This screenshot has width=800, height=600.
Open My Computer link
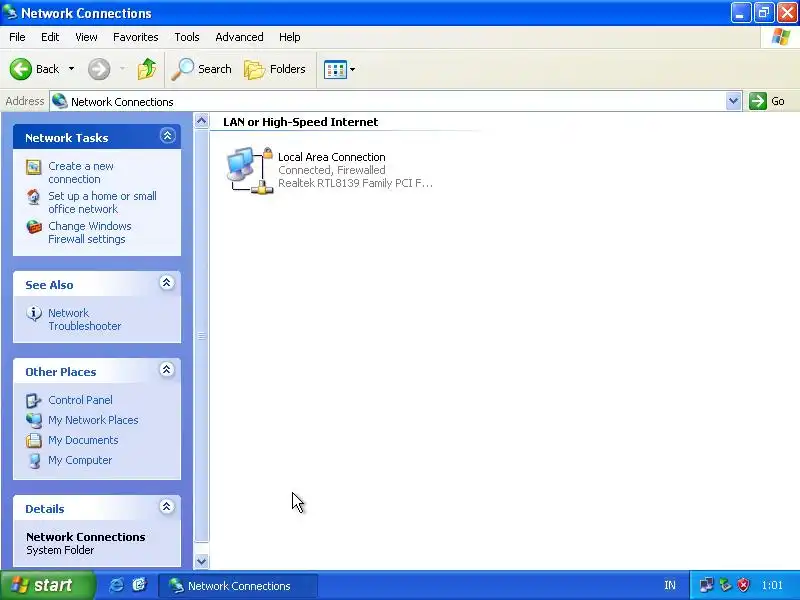pos(80,460)
